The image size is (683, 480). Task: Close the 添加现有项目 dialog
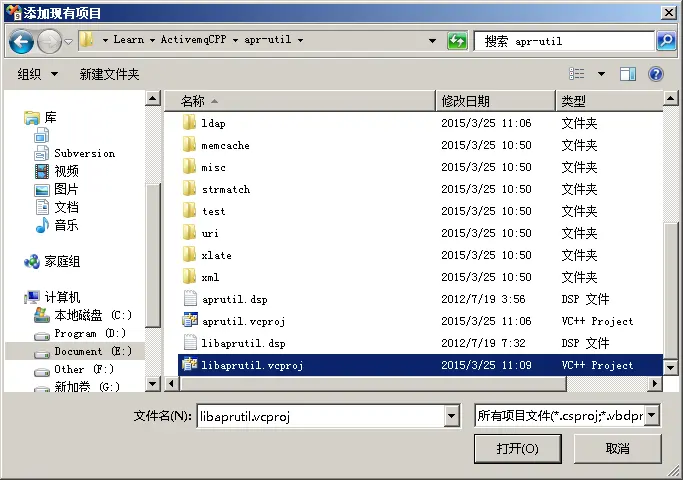(x=669, y=13)
